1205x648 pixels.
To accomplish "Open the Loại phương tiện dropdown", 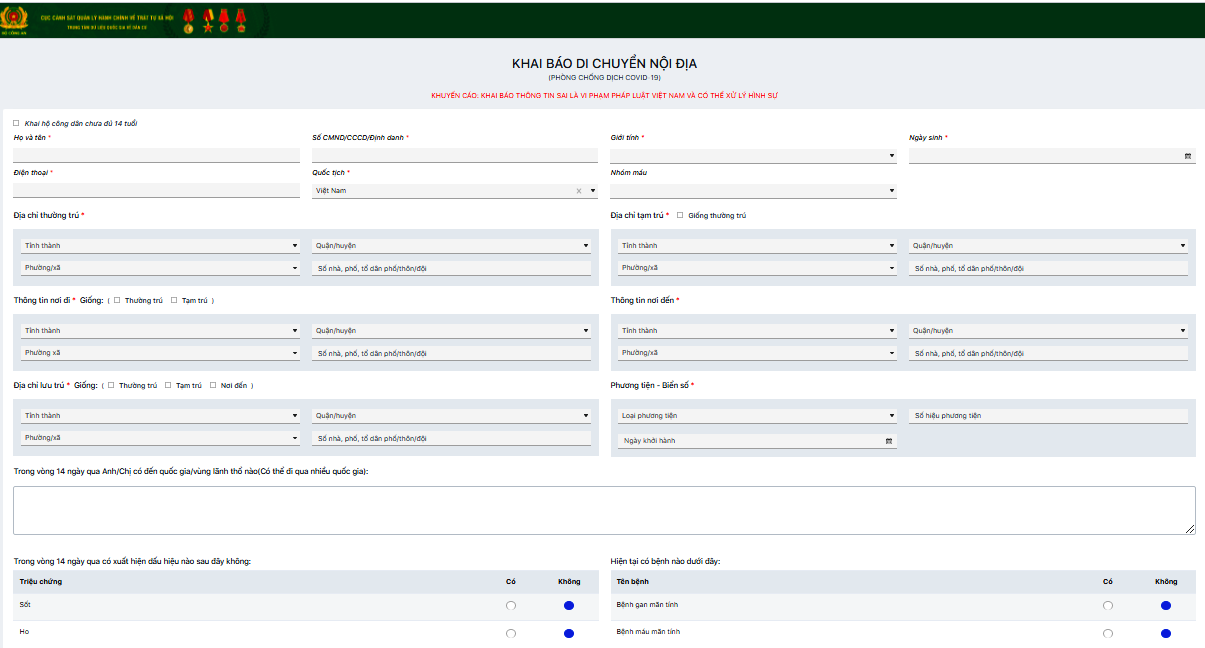I will click(x=757, y=416).
